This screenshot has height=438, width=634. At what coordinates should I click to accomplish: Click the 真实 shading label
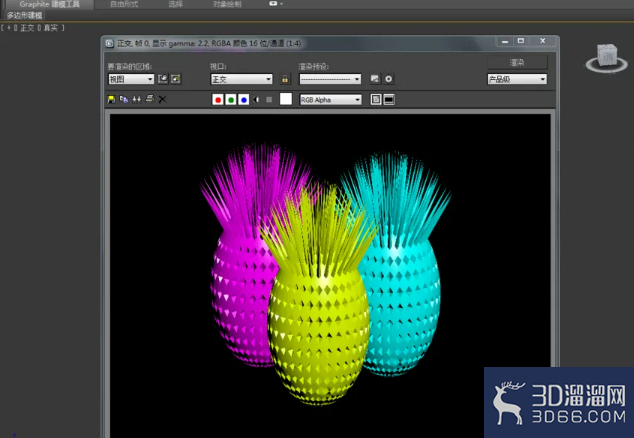pos(51,28)
